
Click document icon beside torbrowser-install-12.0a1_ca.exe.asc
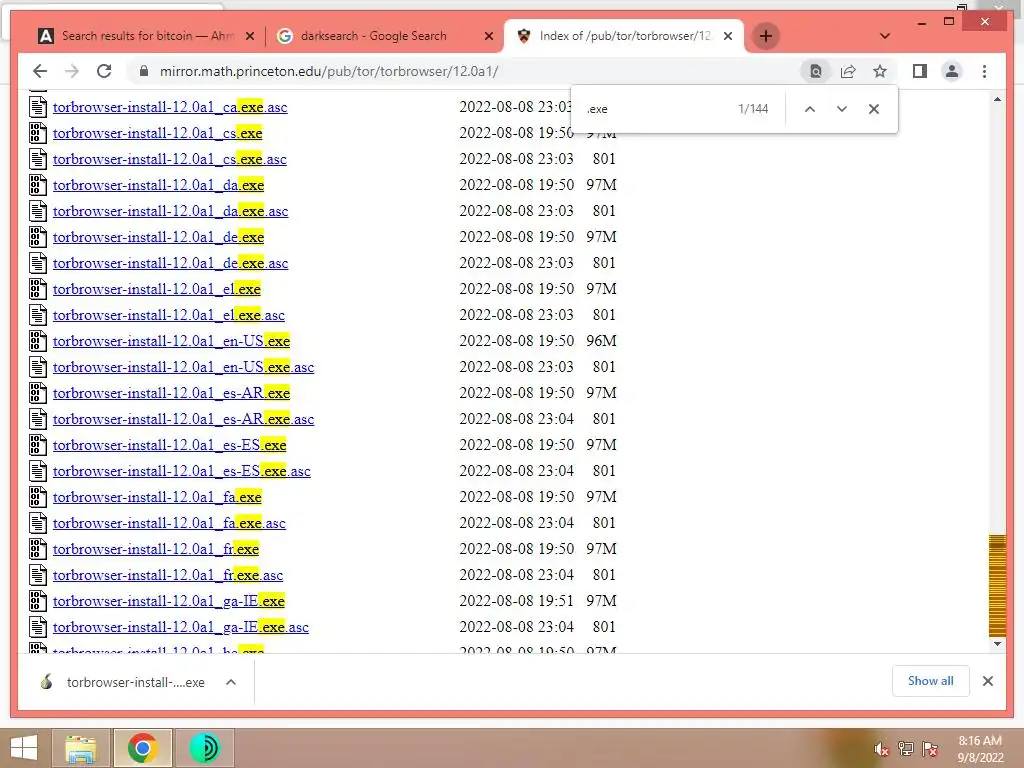[x=38, y=107]
